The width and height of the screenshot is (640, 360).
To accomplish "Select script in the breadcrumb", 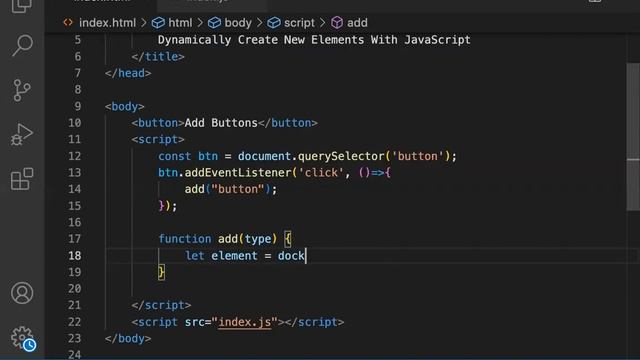I will [x=299, y=23].
